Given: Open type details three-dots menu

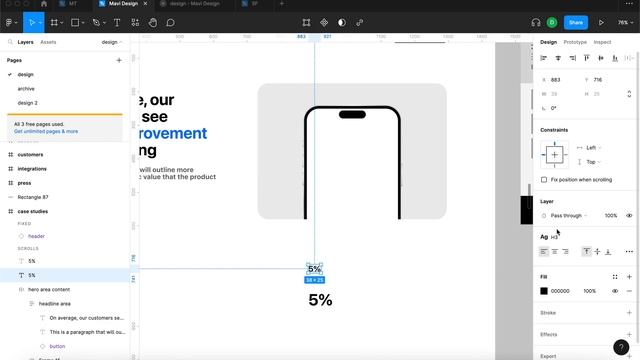Looking at the screenshot, I should pyautogui.click(x=629, y=252).
